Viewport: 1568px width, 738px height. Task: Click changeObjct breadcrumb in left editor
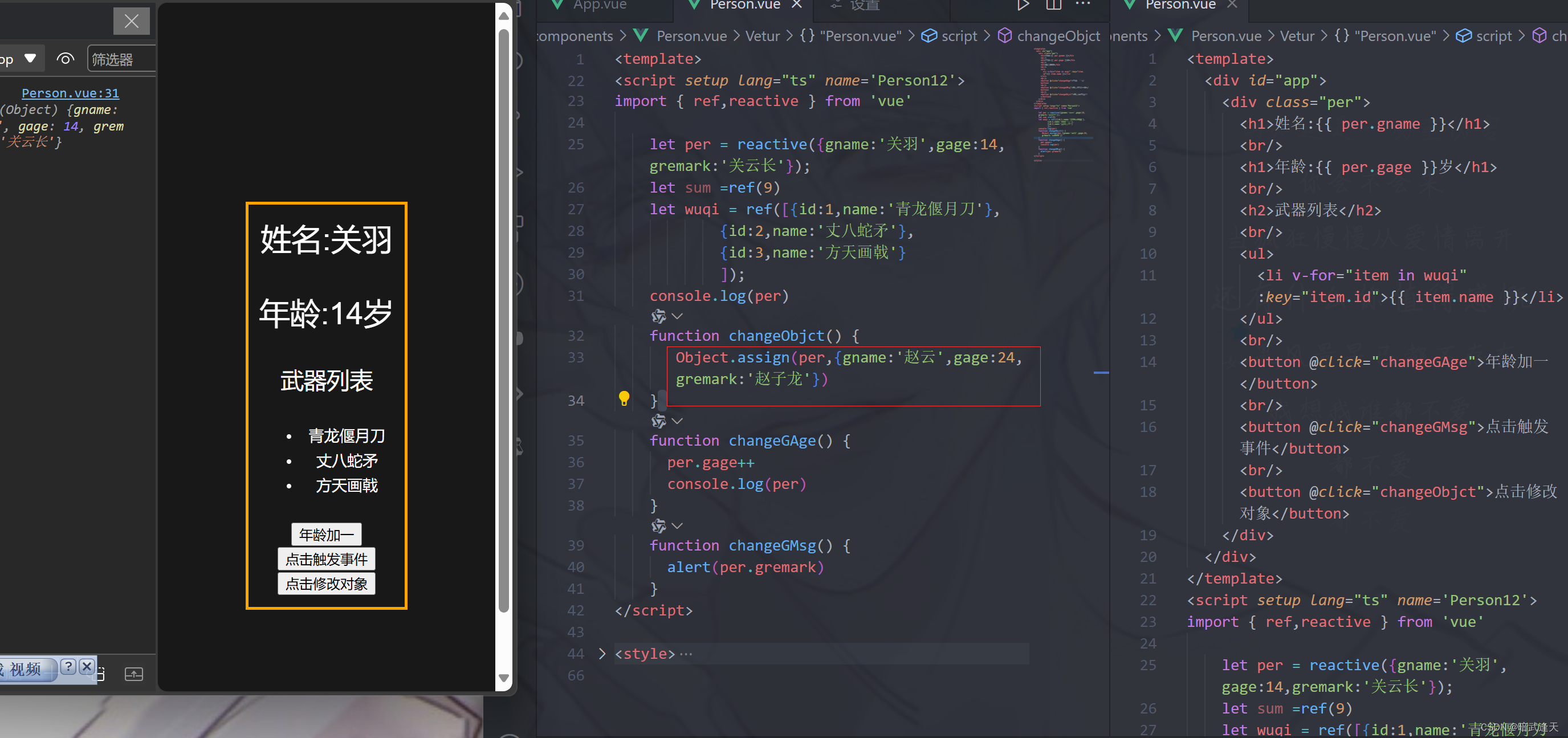(x=1058, y=36)
